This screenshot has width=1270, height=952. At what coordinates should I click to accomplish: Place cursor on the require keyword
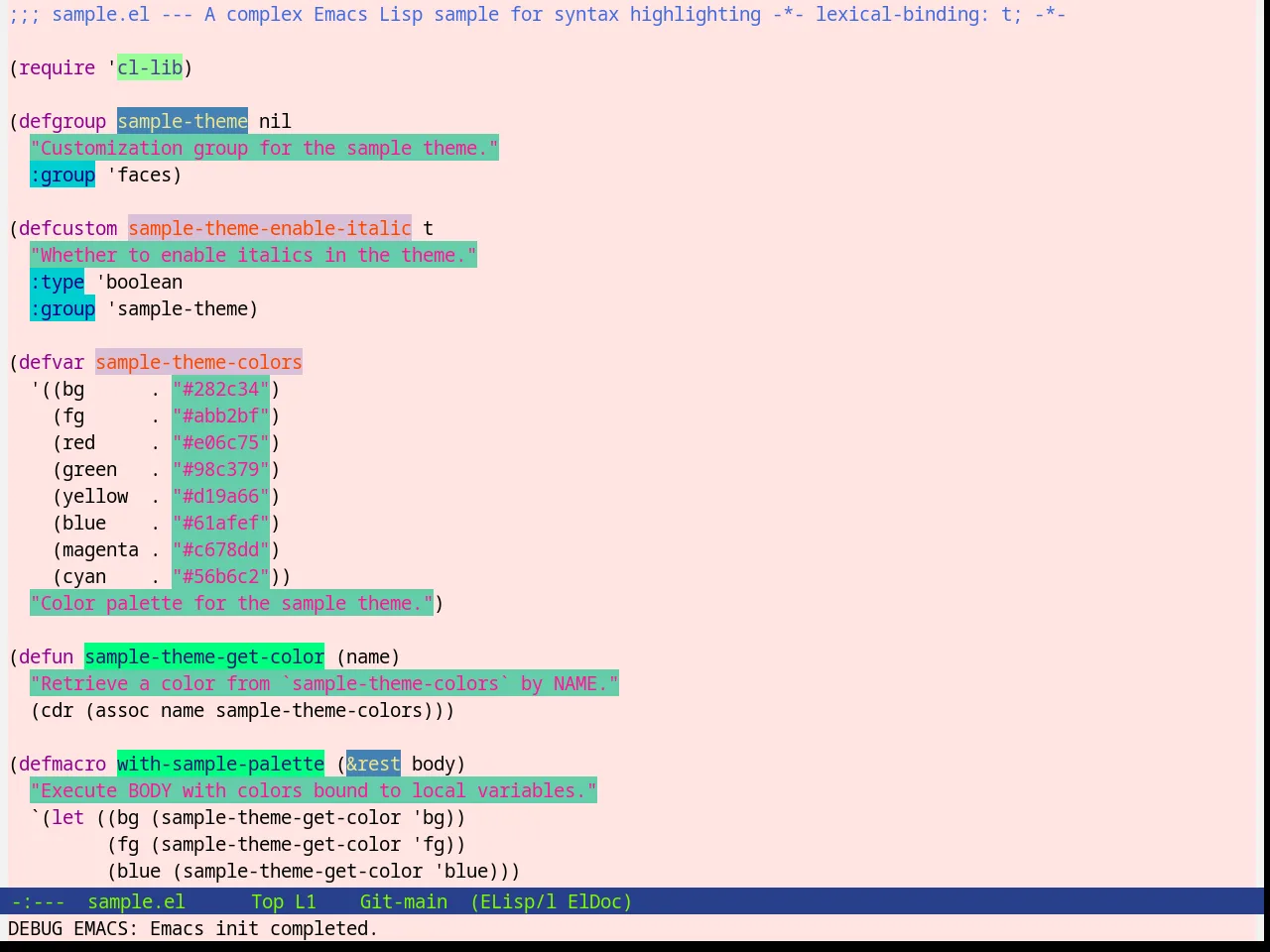[x=58, y=67]
